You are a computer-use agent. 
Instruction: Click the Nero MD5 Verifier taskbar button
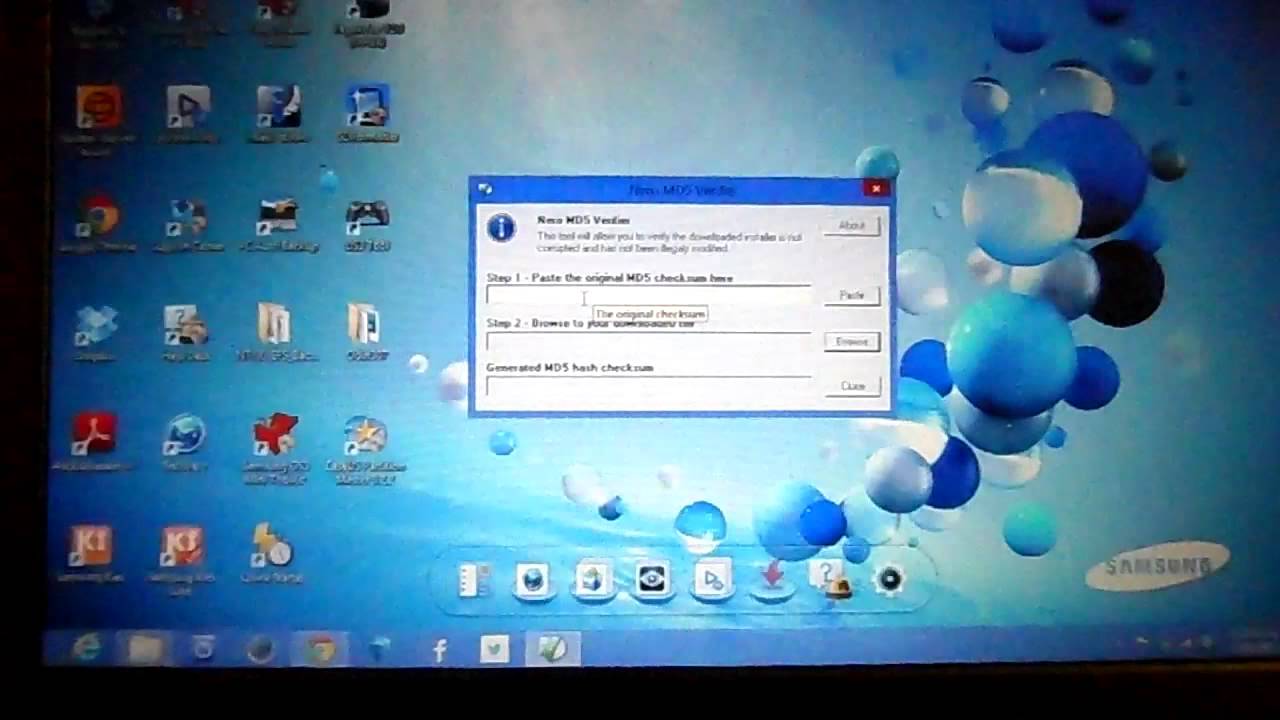click(x=553, y=650)
